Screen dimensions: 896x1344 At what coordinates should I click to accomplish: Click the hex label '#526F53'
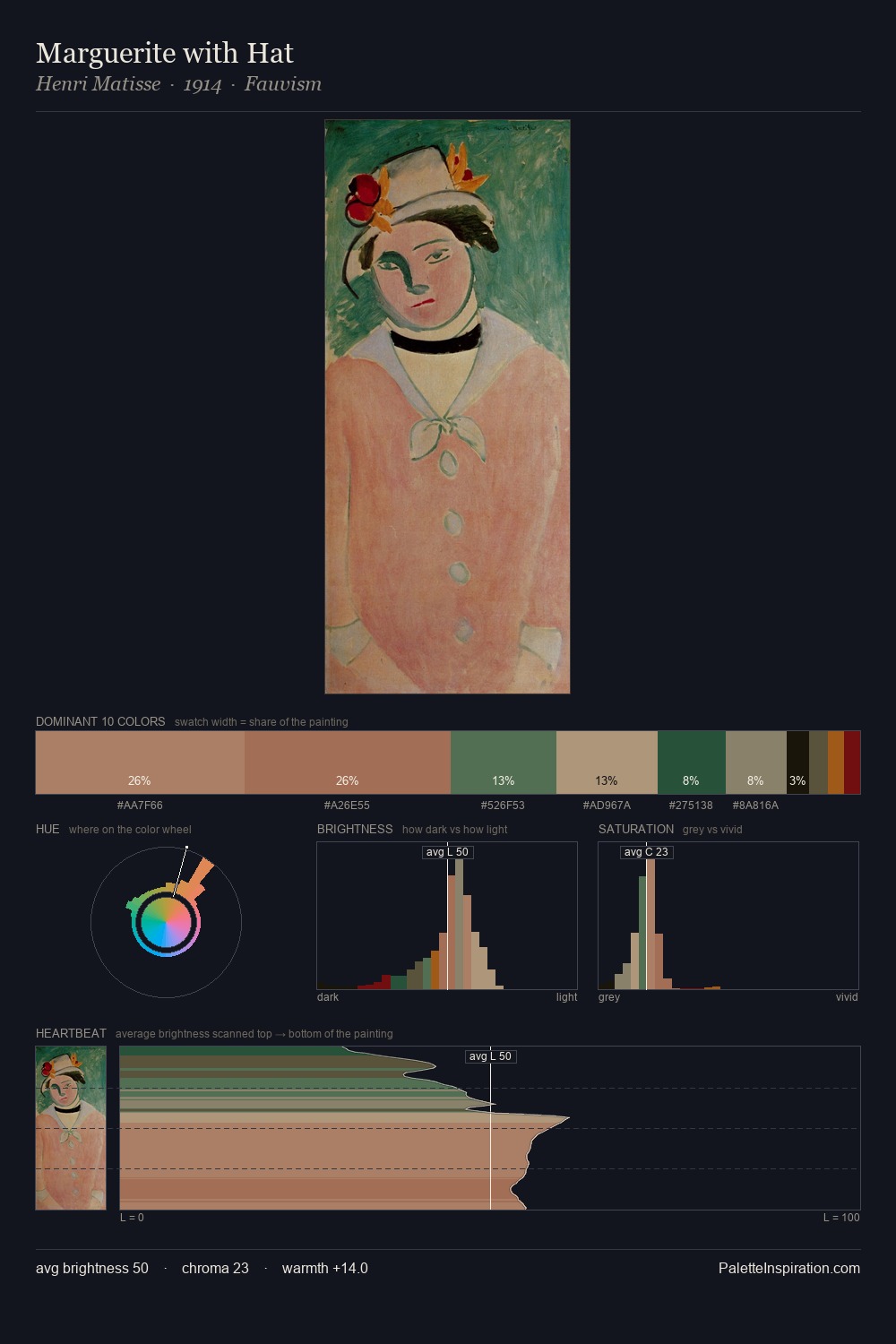pyautogui.click(x=503, y=805)
